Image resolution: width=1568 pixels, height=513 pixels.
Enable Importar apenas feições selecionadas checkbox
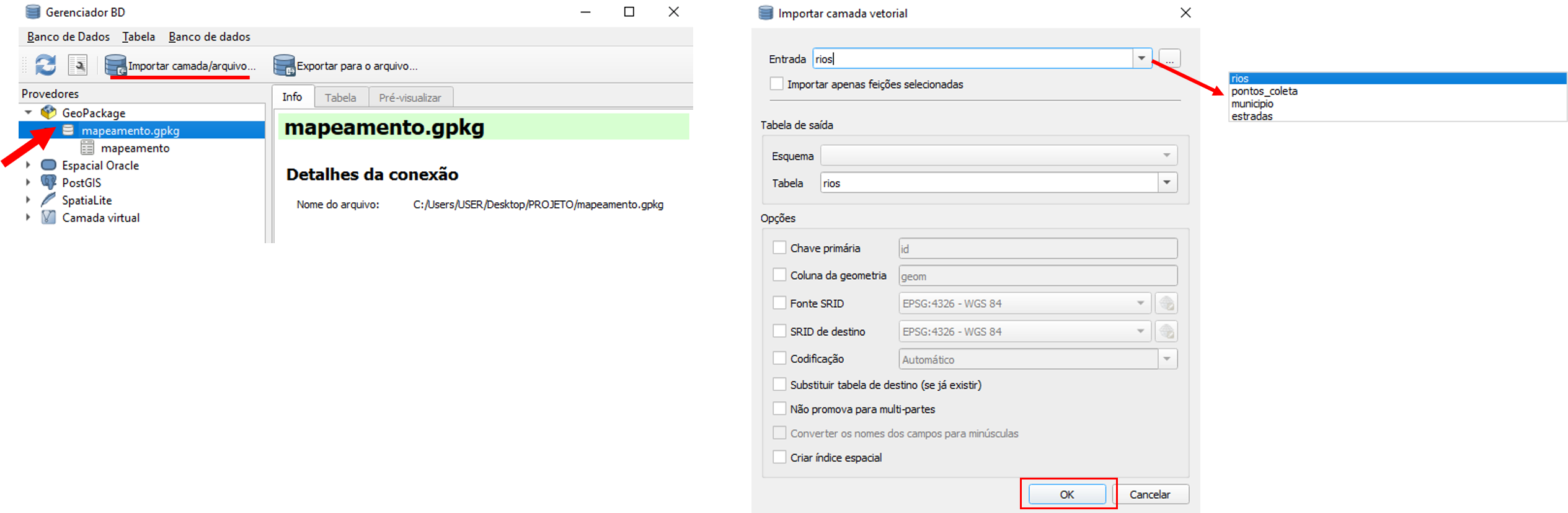tap(776, 84)
